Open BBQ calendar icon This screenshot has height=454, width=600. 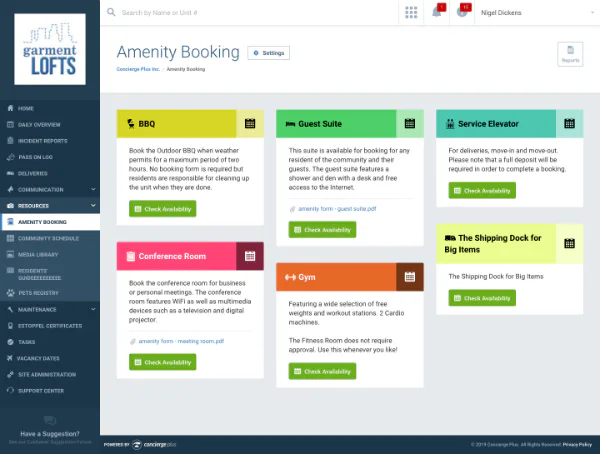click(250, 124)
